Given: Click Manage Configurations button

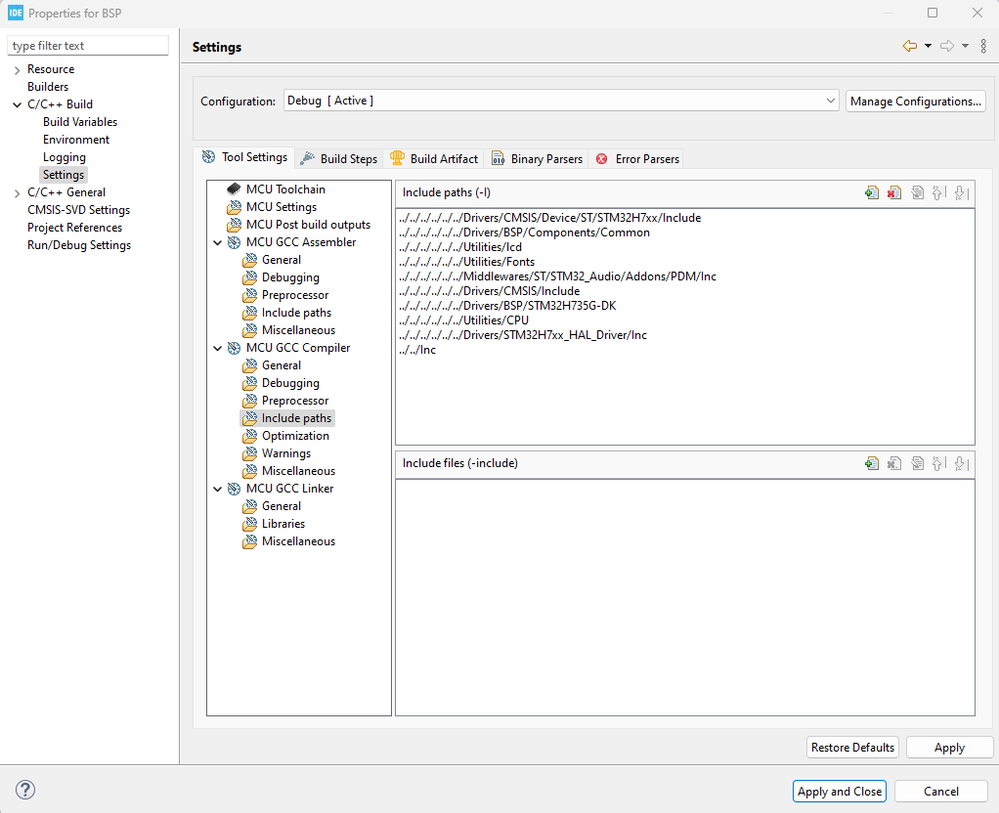Looking at the screenshot, I should 916,101.
